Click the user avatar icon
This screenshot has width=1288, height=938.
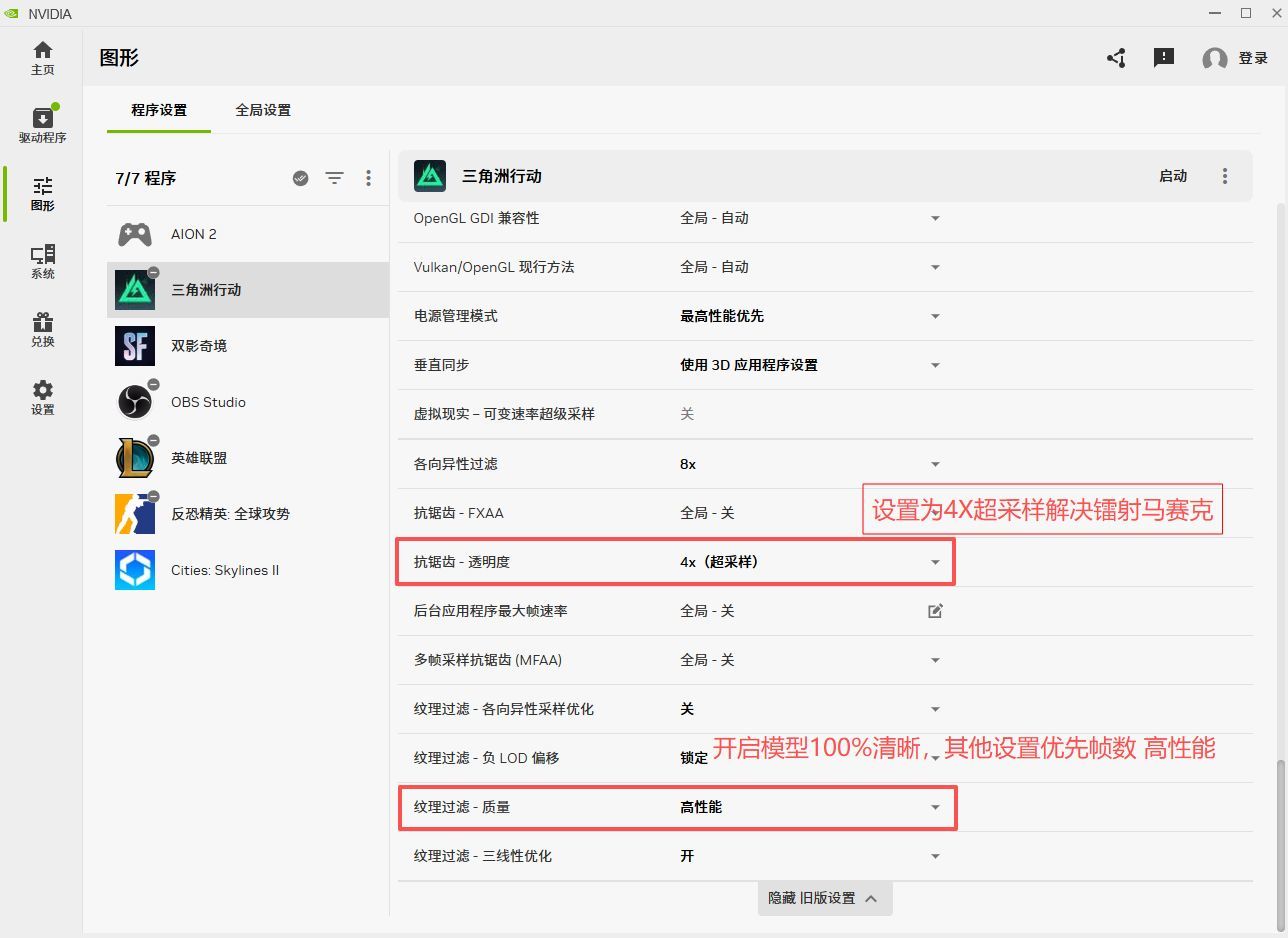point(1214,59)
